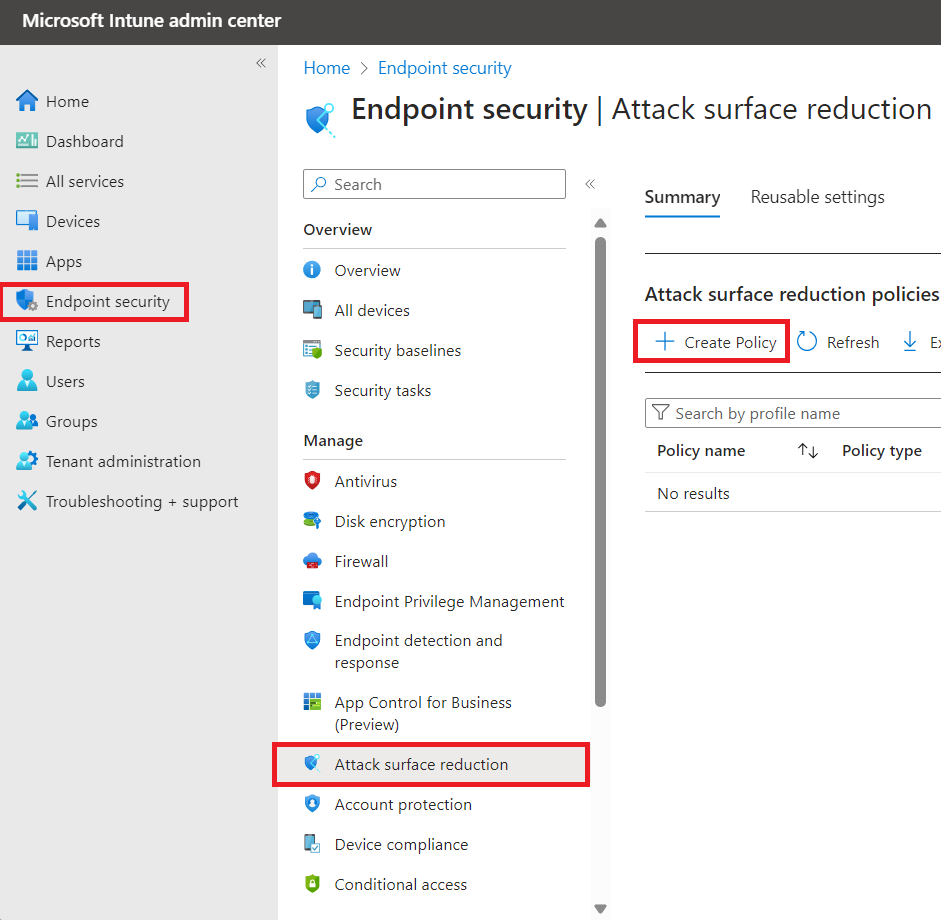Screen dimensions: 941x920
Task: Open Account protection
Action: pyautogui.click(x=402, y=804)
